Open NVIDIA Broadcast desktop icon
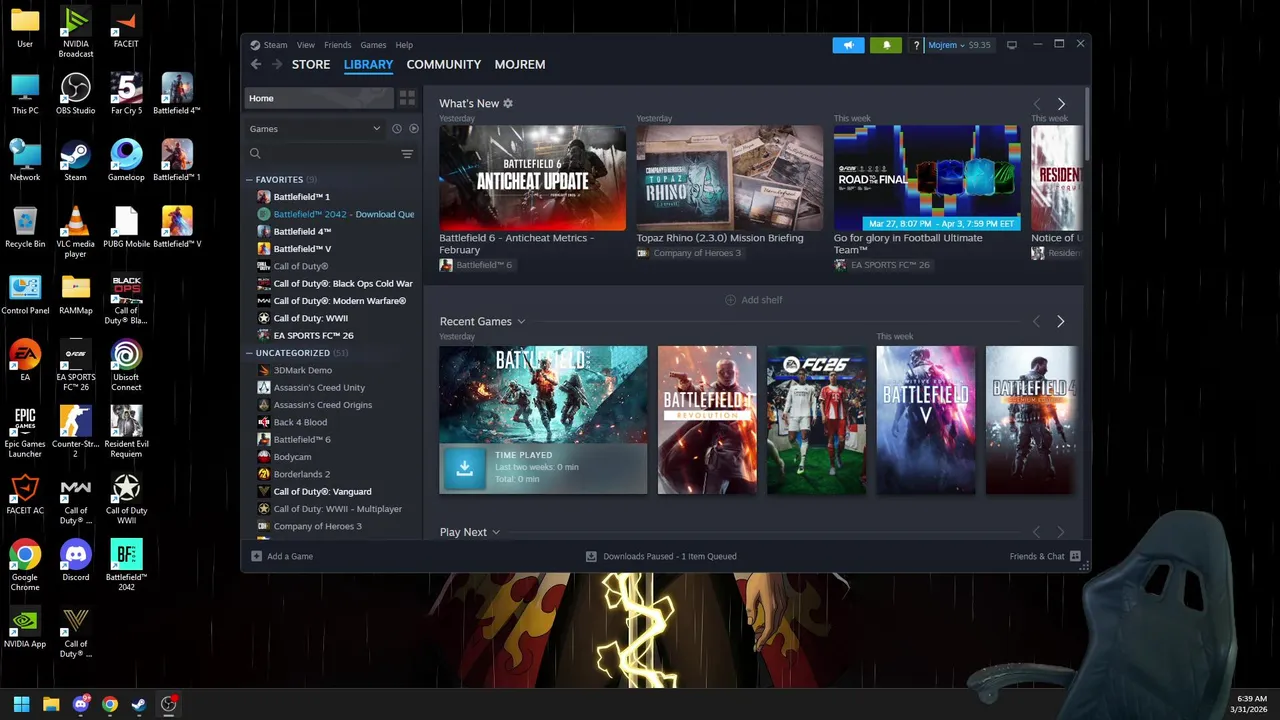Viewport: 1280px width, 720px height. pyautogui.click(x=76, y=31)
